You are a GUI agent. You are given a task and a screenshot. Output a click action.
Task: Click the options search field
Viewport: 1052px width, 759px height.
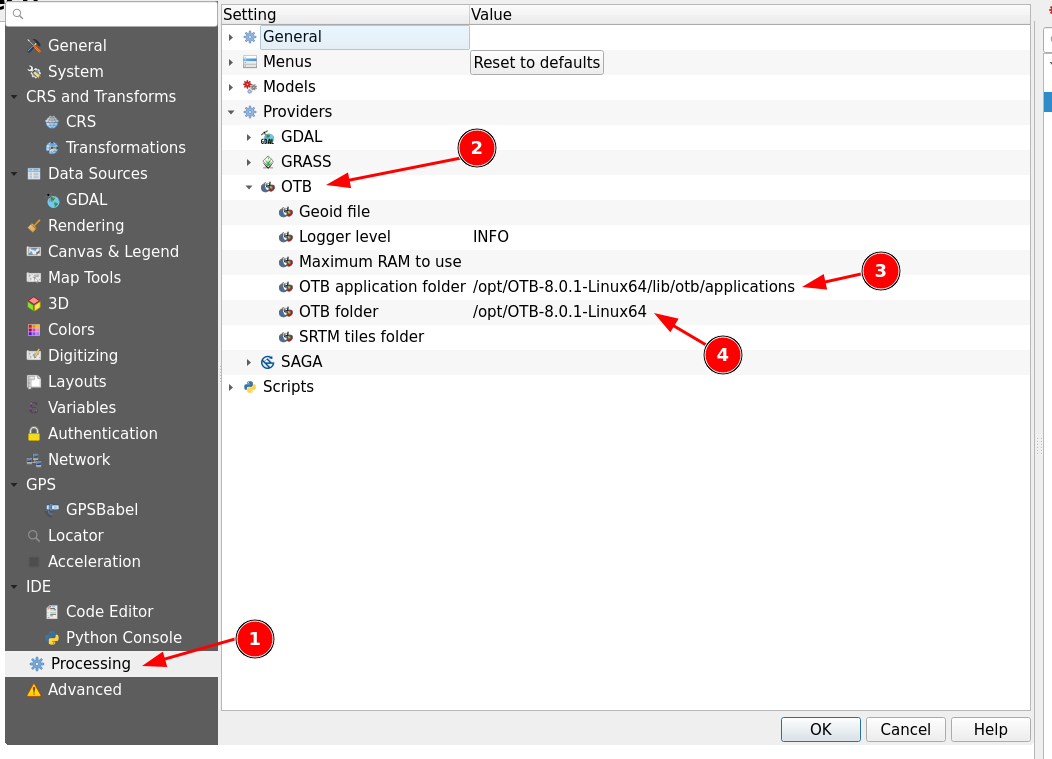click(x=111, y=14)
